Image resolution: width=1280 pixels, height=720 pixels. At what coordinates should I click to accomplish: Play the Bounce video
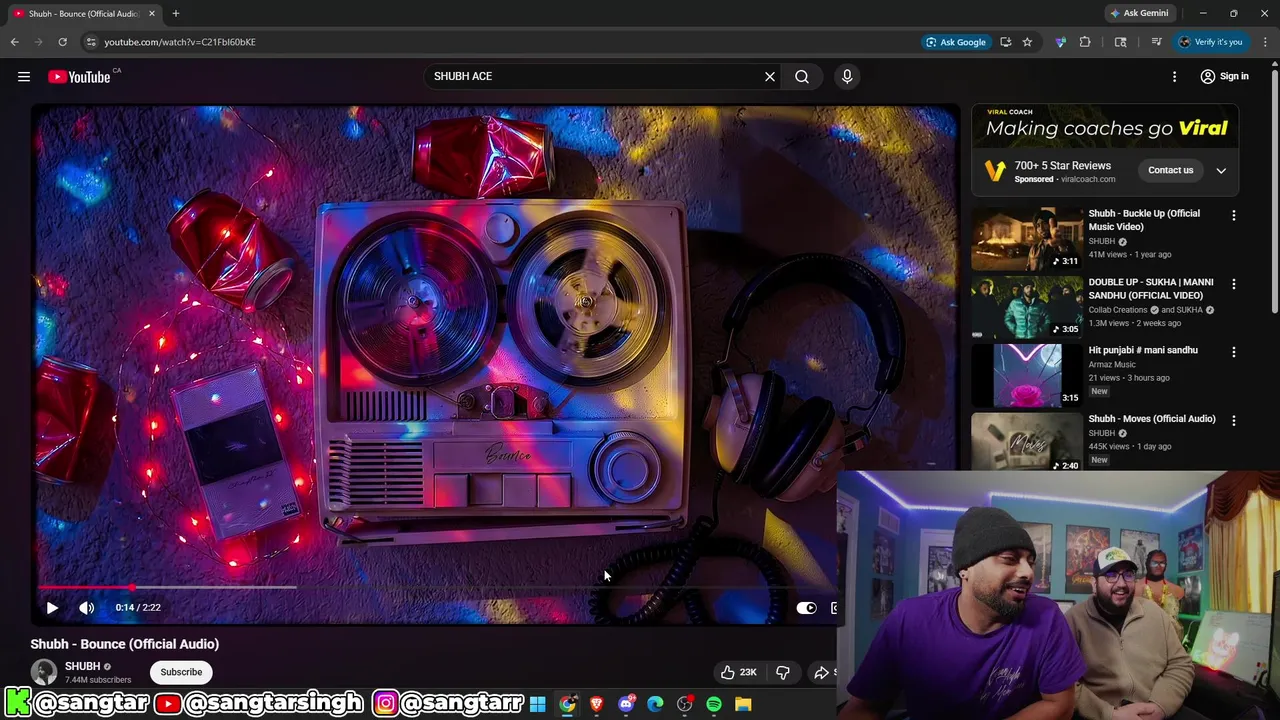tap(52, 607)
